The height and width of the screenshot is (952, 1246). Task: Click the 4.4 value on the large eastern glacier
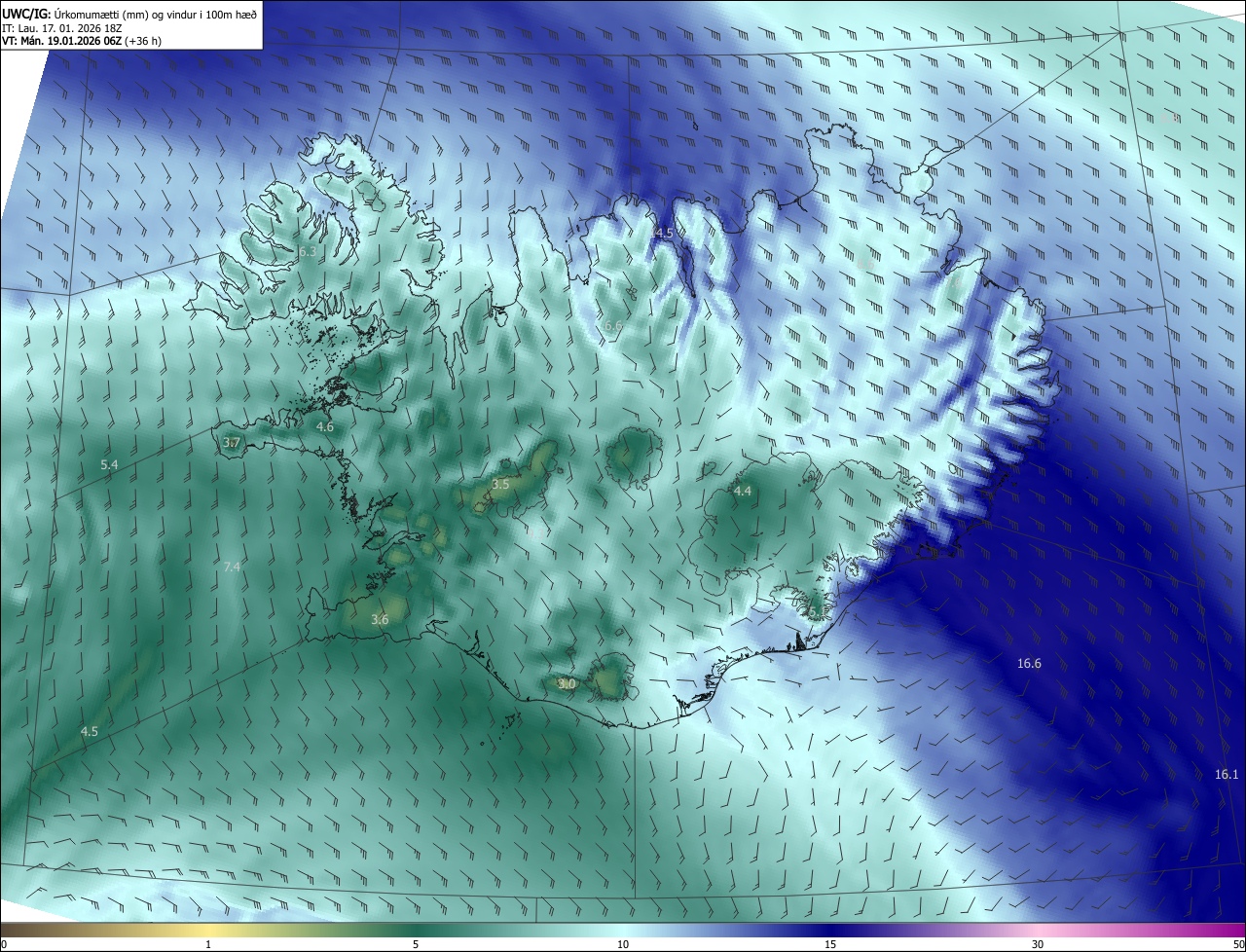[742, 492]
